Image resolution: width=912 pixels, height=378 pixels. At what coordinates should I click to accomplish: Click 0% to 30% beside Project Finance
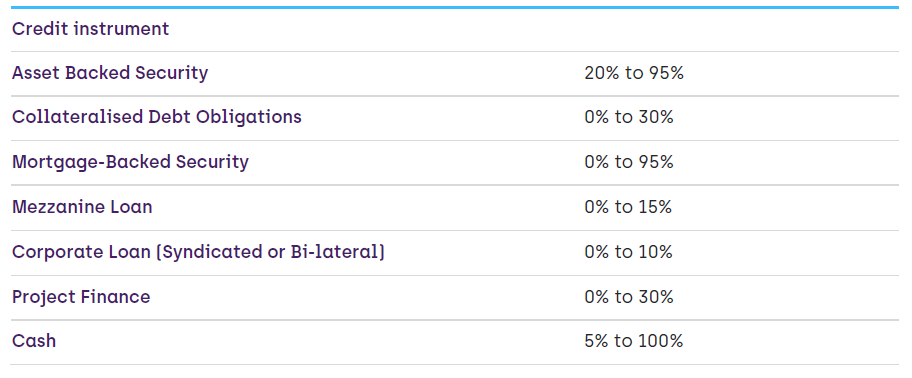click(x=629, y=297)
